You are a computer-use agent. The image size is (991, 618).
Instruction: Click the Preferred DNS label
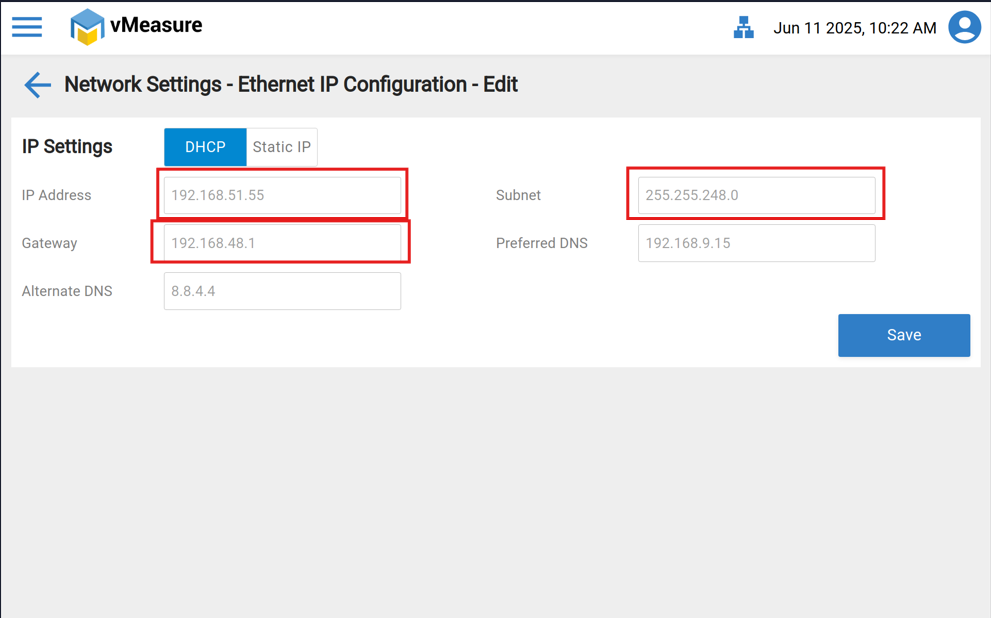541,243
